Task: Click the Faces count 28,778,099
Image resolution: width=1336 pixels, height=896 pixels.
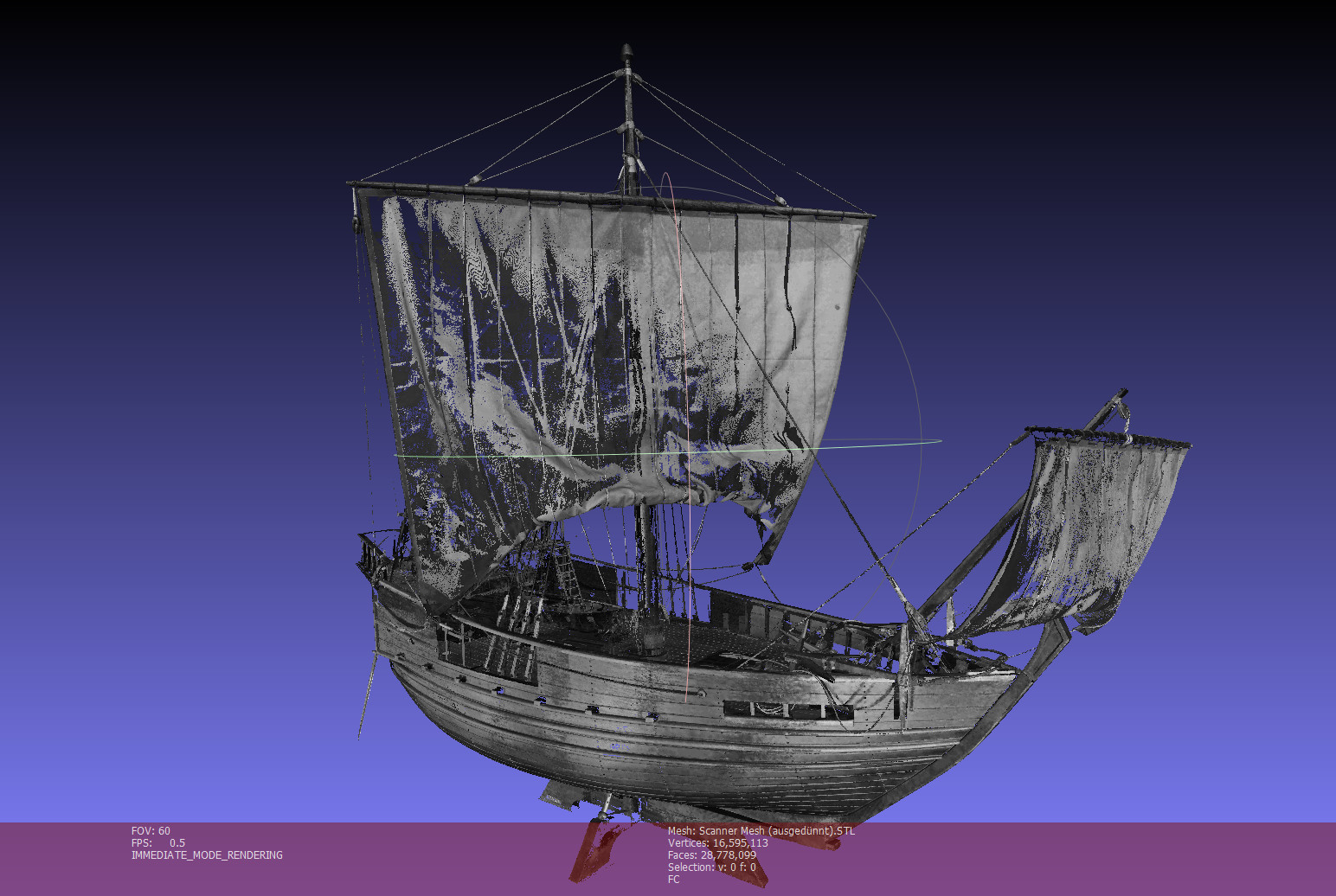Action: coord(711,855)
